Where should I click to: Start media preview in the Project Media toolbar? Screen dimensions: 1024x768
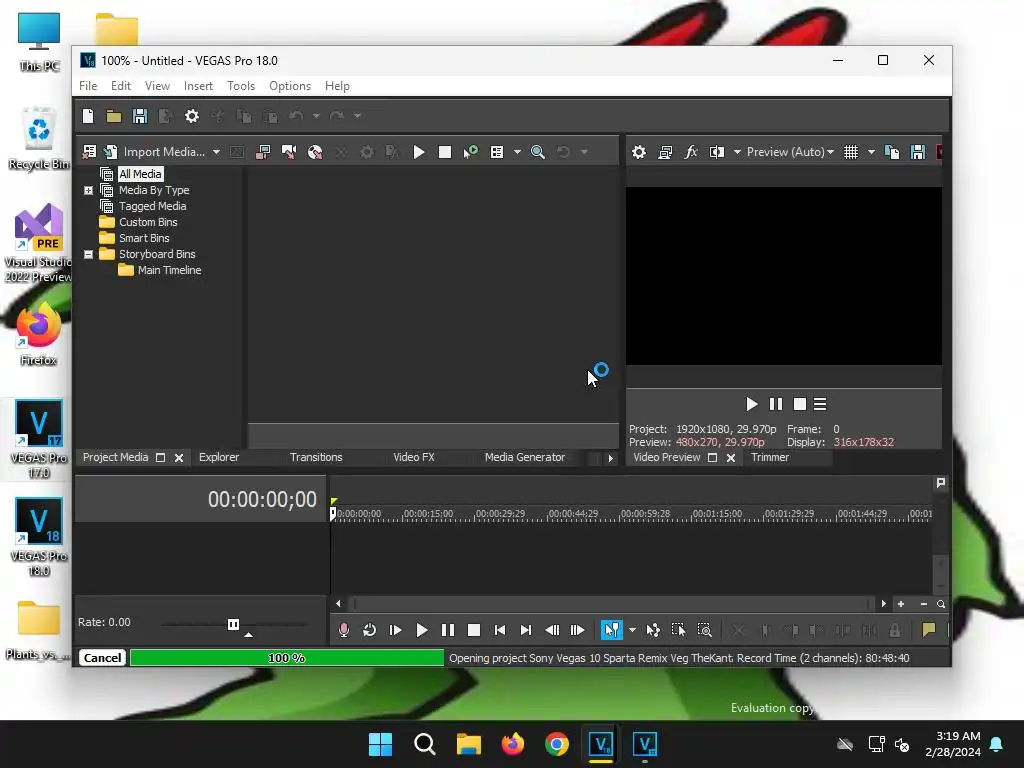[419, 152]
